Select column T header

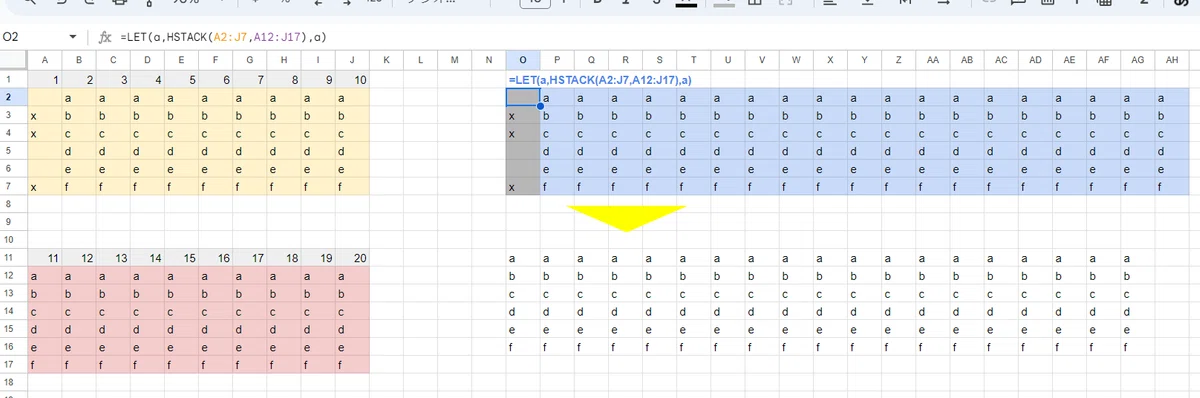(694, 61)
